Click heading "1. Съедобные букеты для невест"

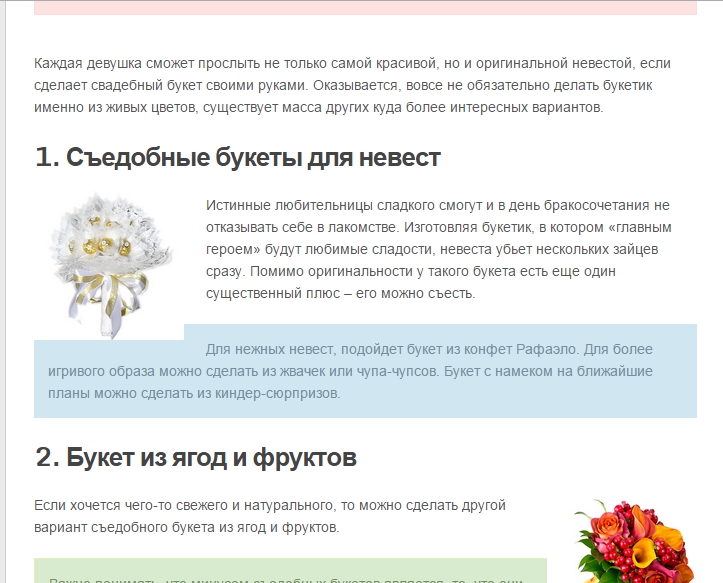pos(238,157)
